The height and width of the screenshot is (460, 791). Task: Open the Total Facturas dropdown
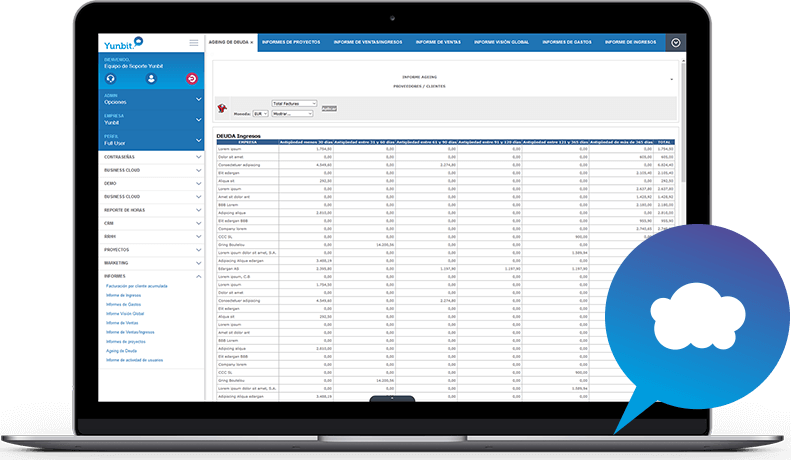[294, 103]
